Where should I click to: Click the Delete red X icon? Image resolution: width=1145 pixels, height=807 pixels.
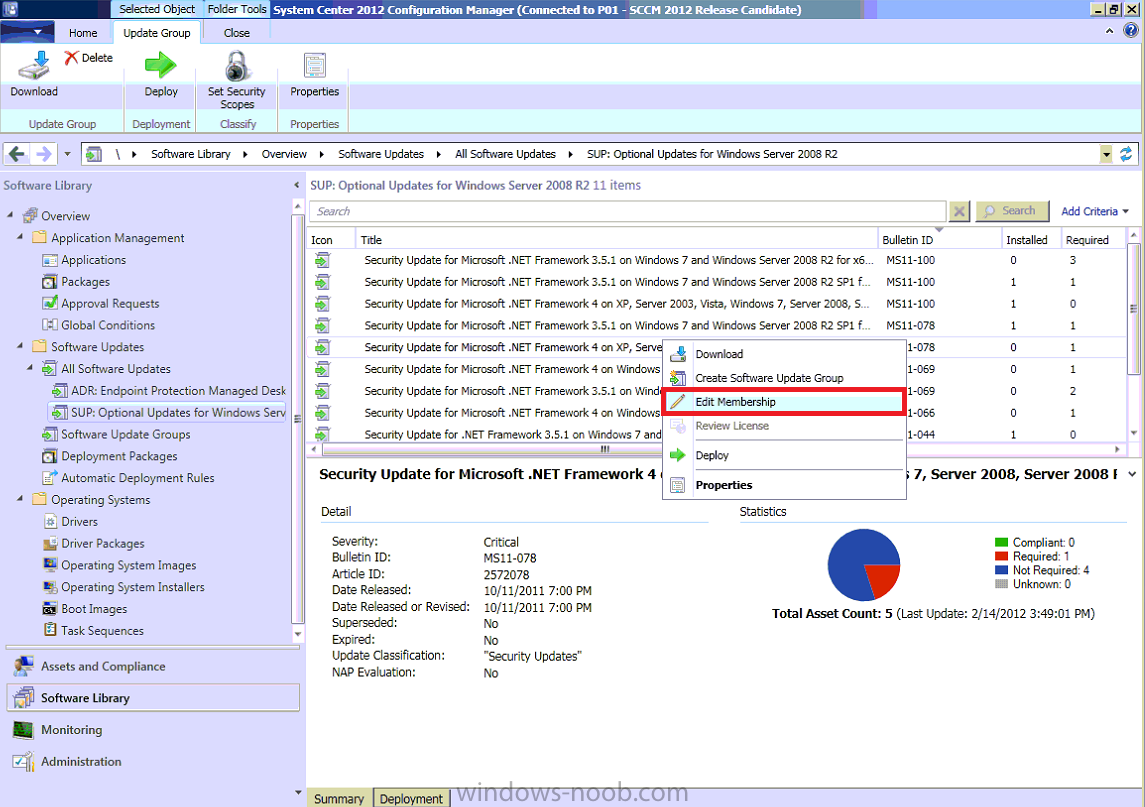point(71,58)
